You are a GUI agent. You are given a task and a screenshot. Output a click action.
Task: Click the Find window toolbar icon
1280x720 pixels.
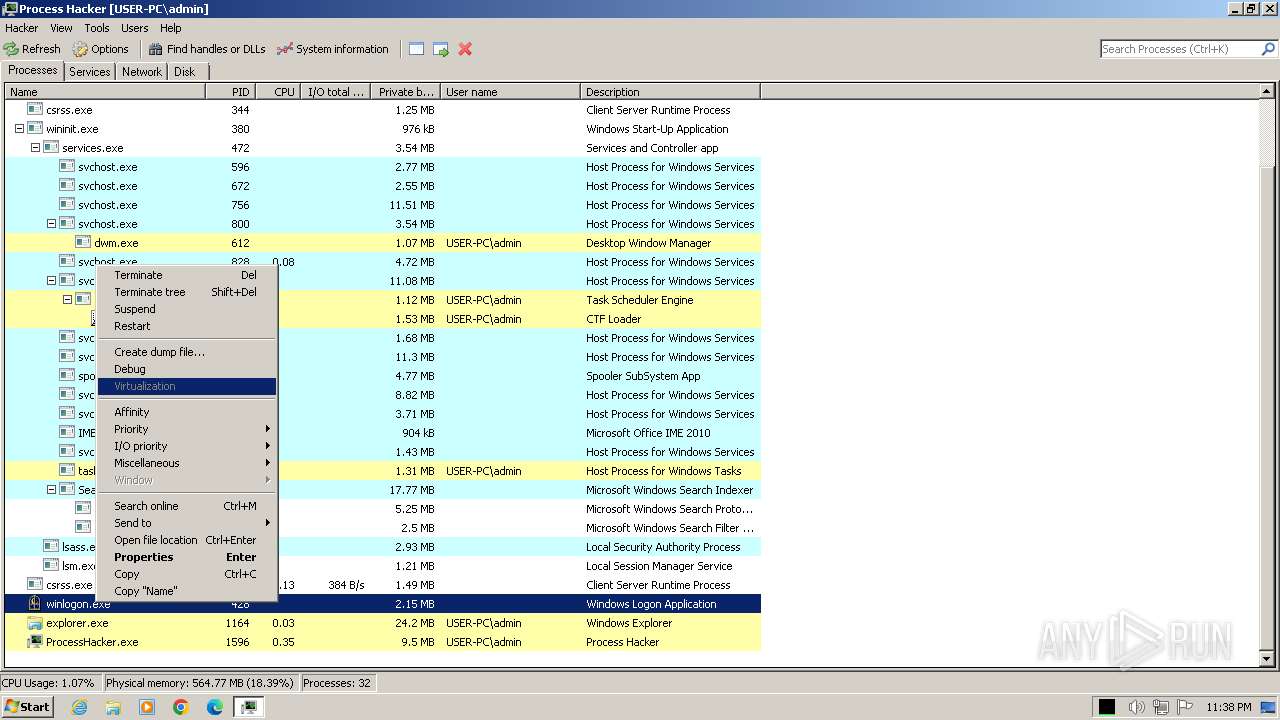[416, 49]
